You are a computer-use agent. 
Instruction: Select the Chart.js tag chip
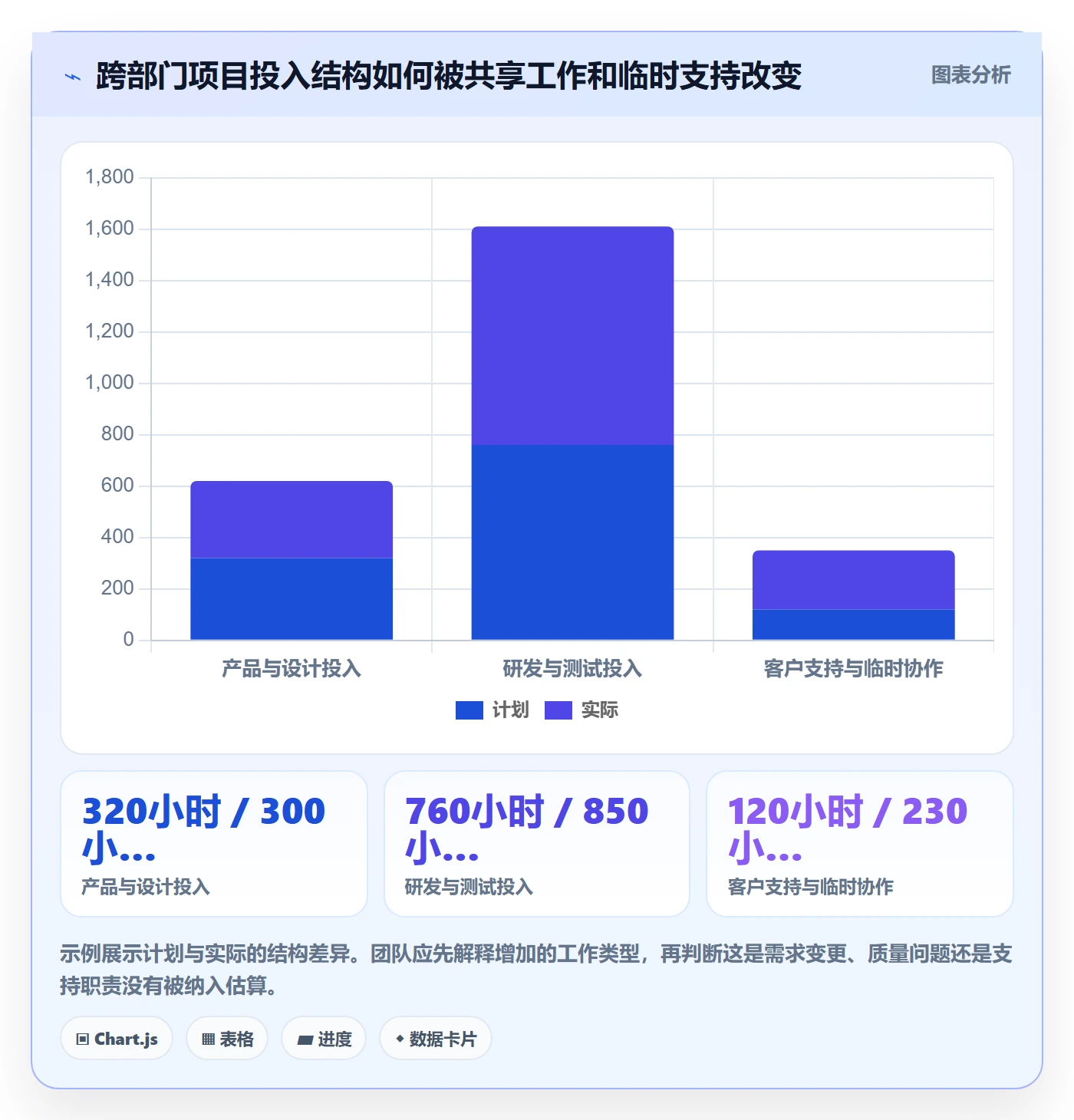click(117, 1039)
